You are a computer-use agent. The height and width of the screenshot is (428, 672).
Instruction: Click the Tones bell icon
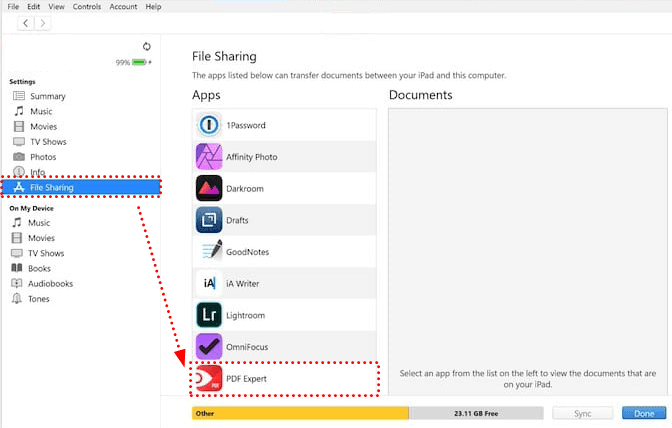[x=17, y=298]
